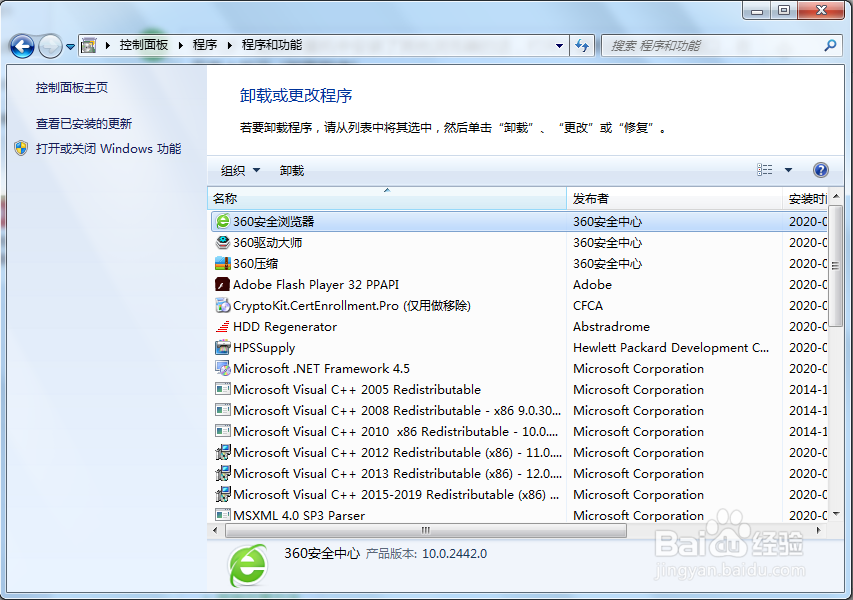Click the 控制面板 breadcrumb
Image resolution: width=853 pixels, height=600 pixels.
(x=144, y=45)
